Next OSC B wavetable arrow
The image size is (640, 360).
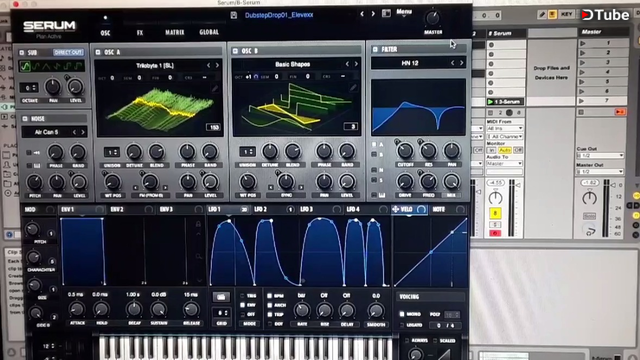356,64
